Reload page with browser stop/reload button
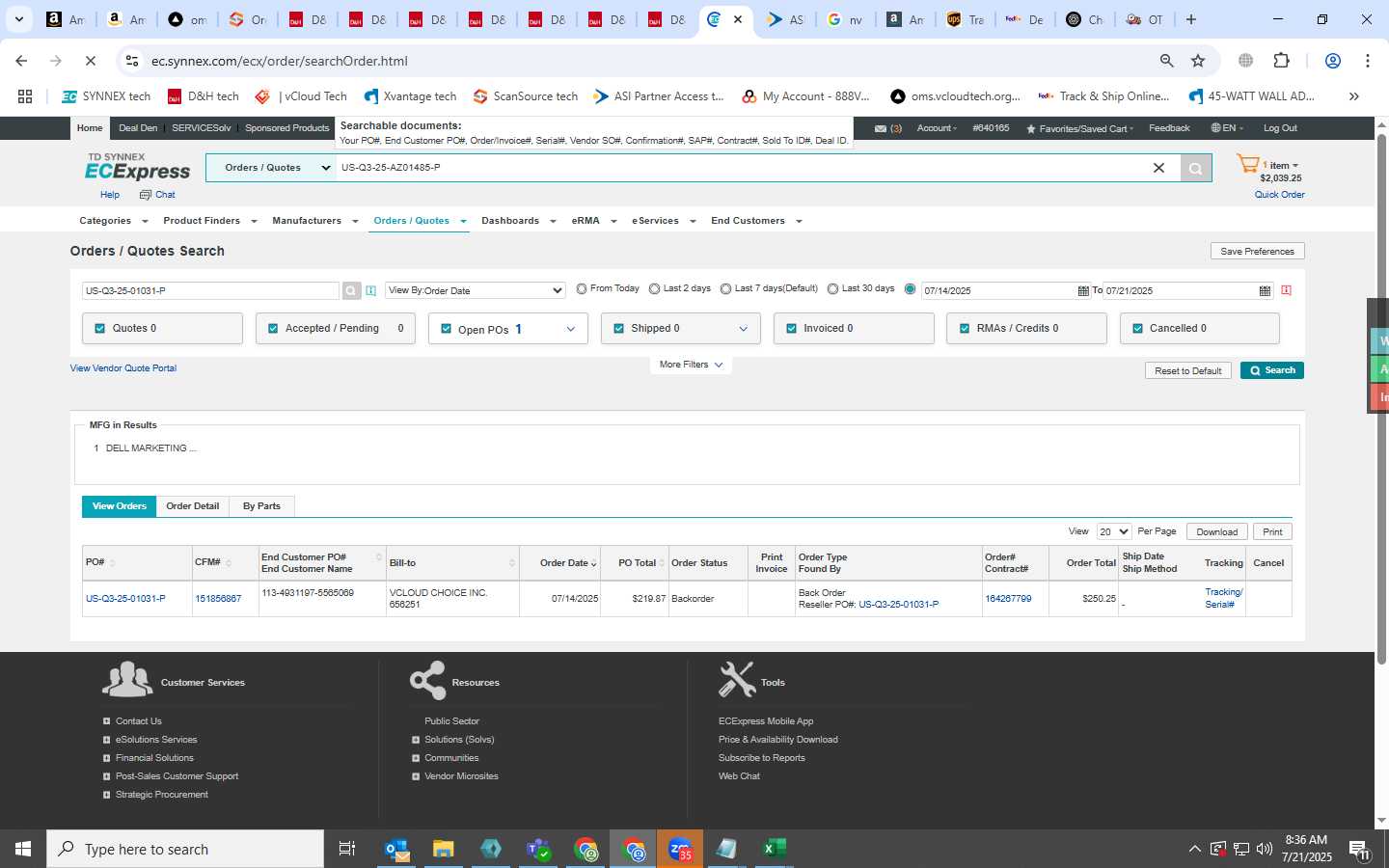The width and height of the screenshot is (1389, 868). (x=90, y=61)
